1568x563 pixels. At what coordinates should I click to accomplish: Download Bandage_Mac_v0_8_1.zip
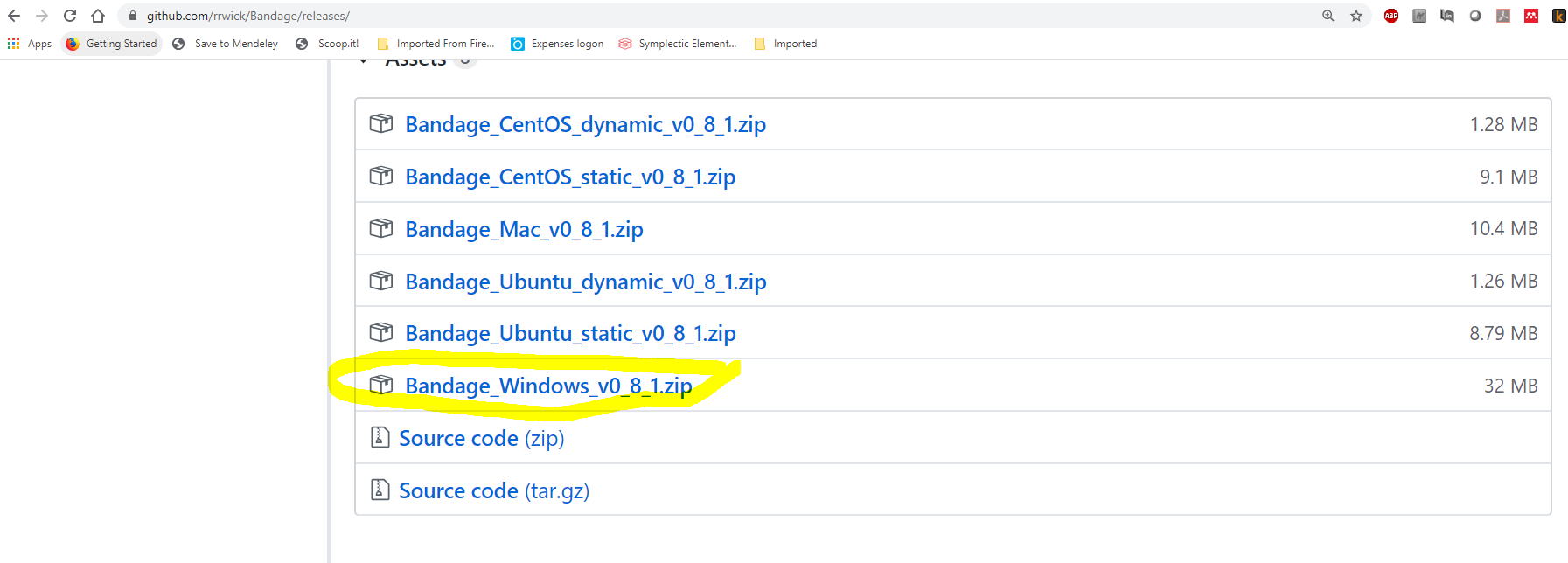click(524, 229)
